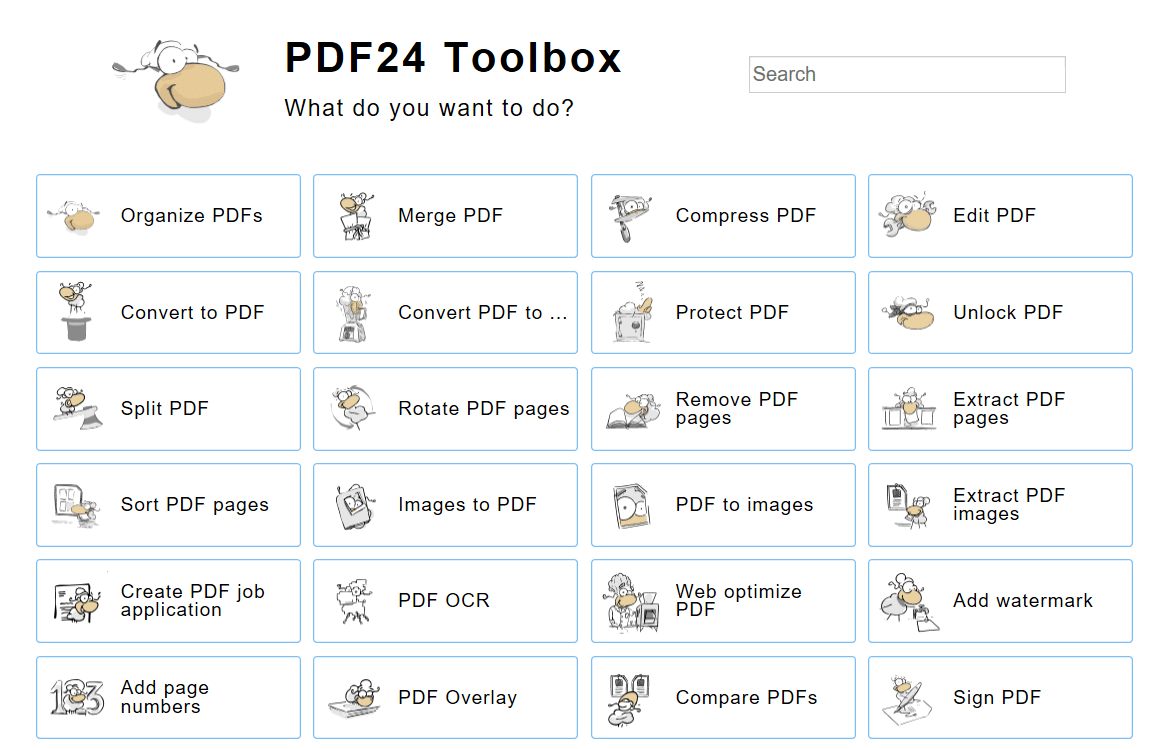Click the "What do you want to do?" subtitle
Viewport: 1158px width, 749px height.
429,108
